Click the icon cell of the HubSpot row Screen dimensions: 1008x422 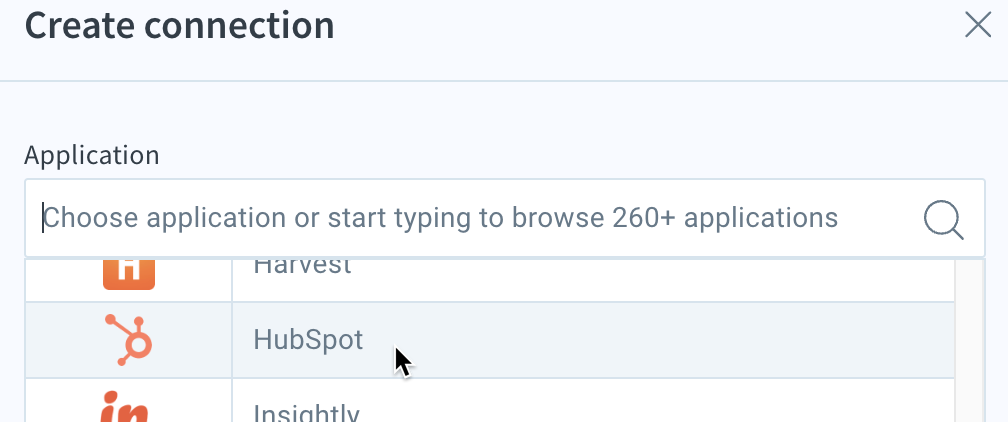[129, 340]
